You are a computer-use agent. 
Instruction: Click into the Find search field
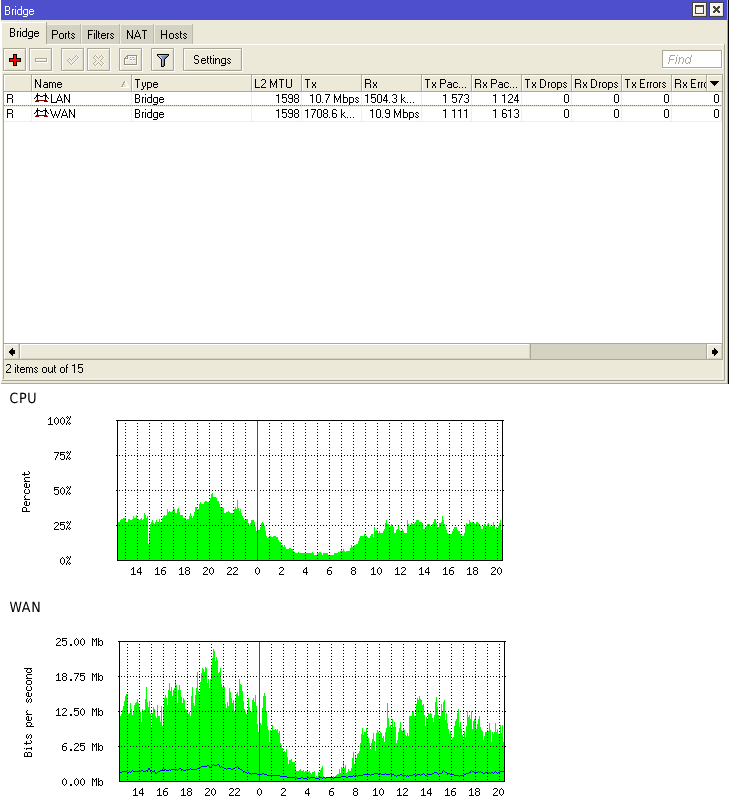(691, 59)
